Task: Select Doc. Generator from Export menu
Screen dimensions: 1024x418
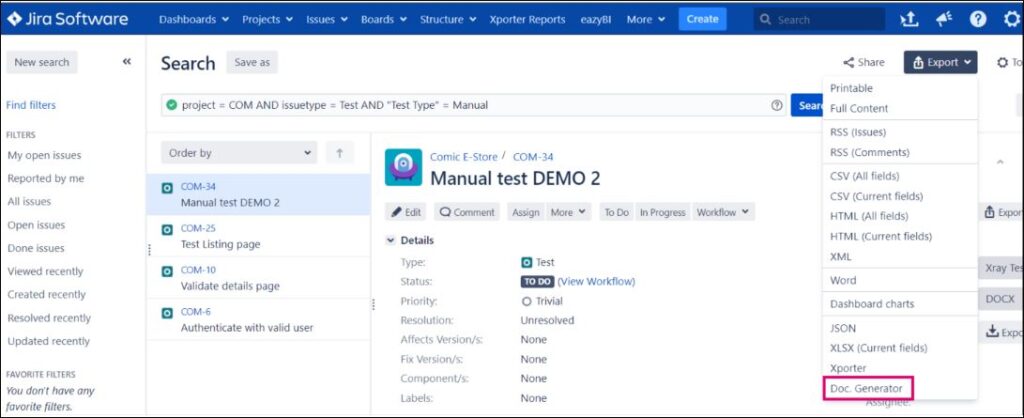Action: (x=866, y=388)
